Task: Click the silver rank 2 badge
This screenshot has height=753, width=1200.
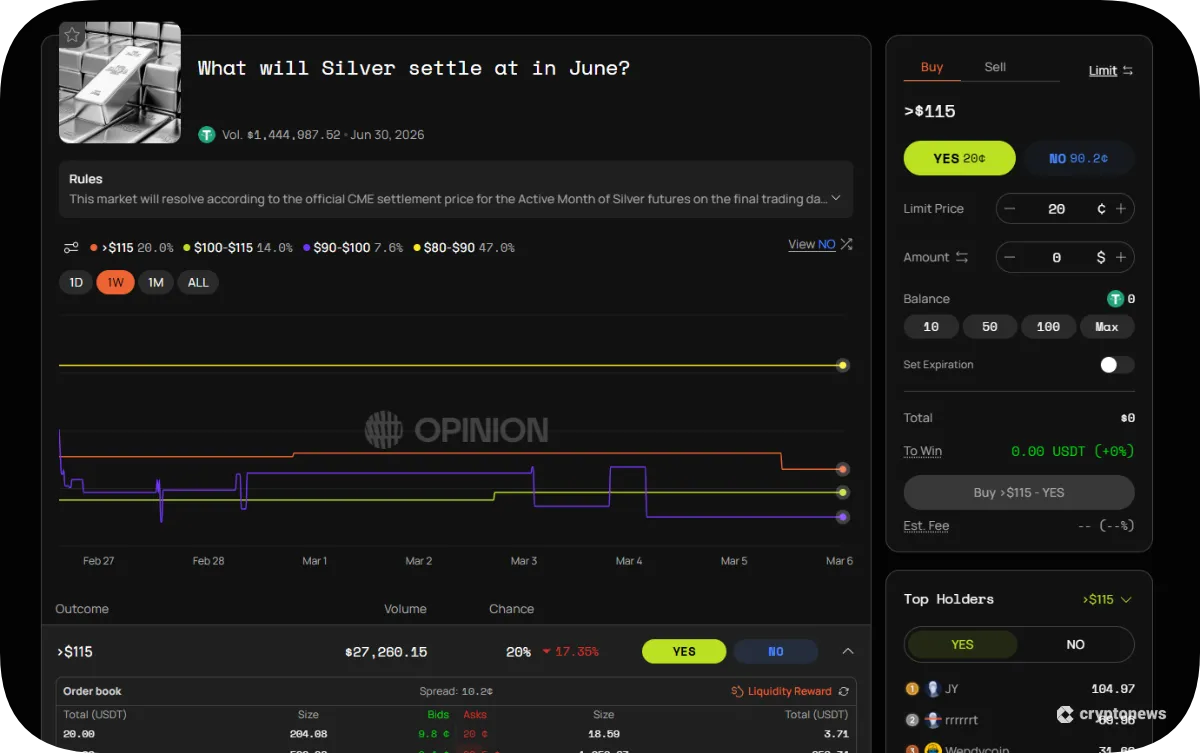Action: pyautogui.click(x=911, y=719)
